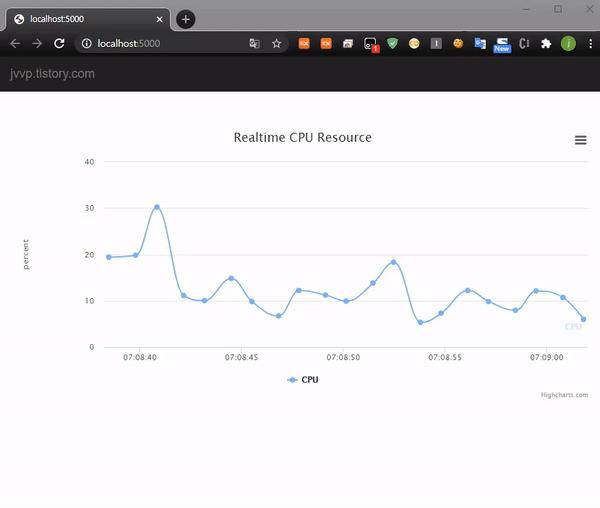Go forward to the next page
Viewport: 600px width, 508px height.
pos(37,44)
